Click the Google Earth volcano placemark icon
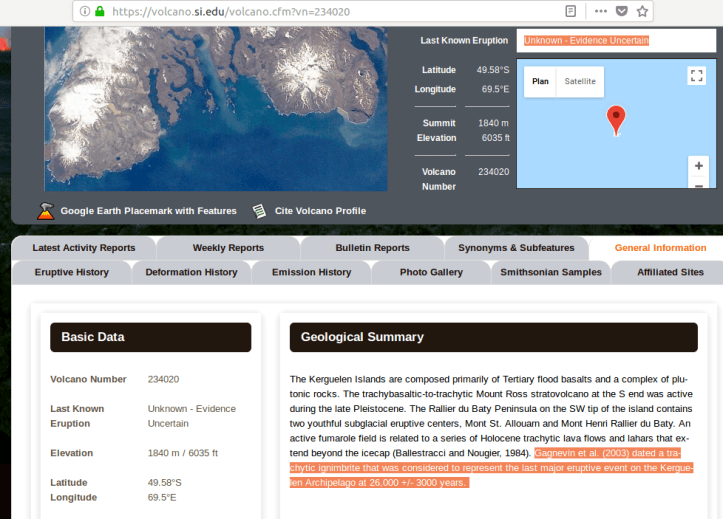The width and height of the screenshot is (723, 519). [46, 211]
